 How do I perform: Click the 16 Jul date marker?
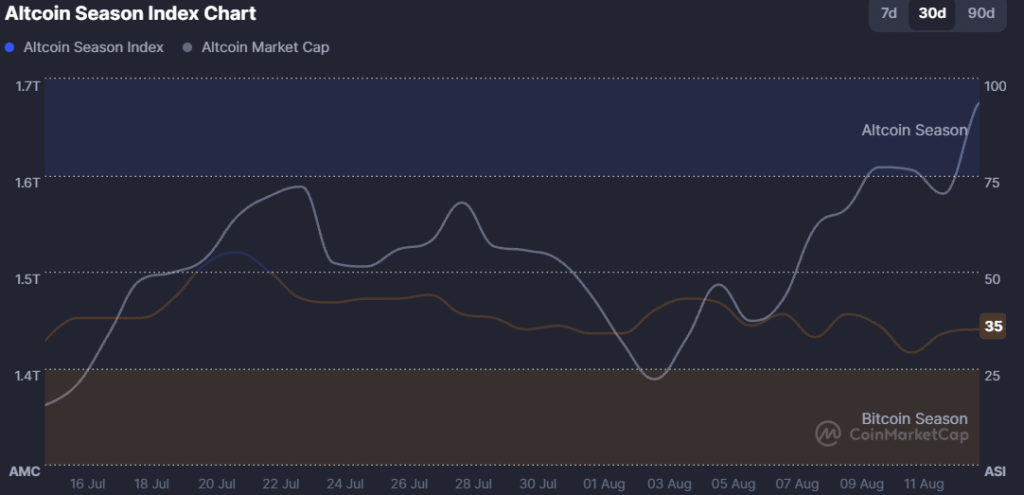pos(88,484)
